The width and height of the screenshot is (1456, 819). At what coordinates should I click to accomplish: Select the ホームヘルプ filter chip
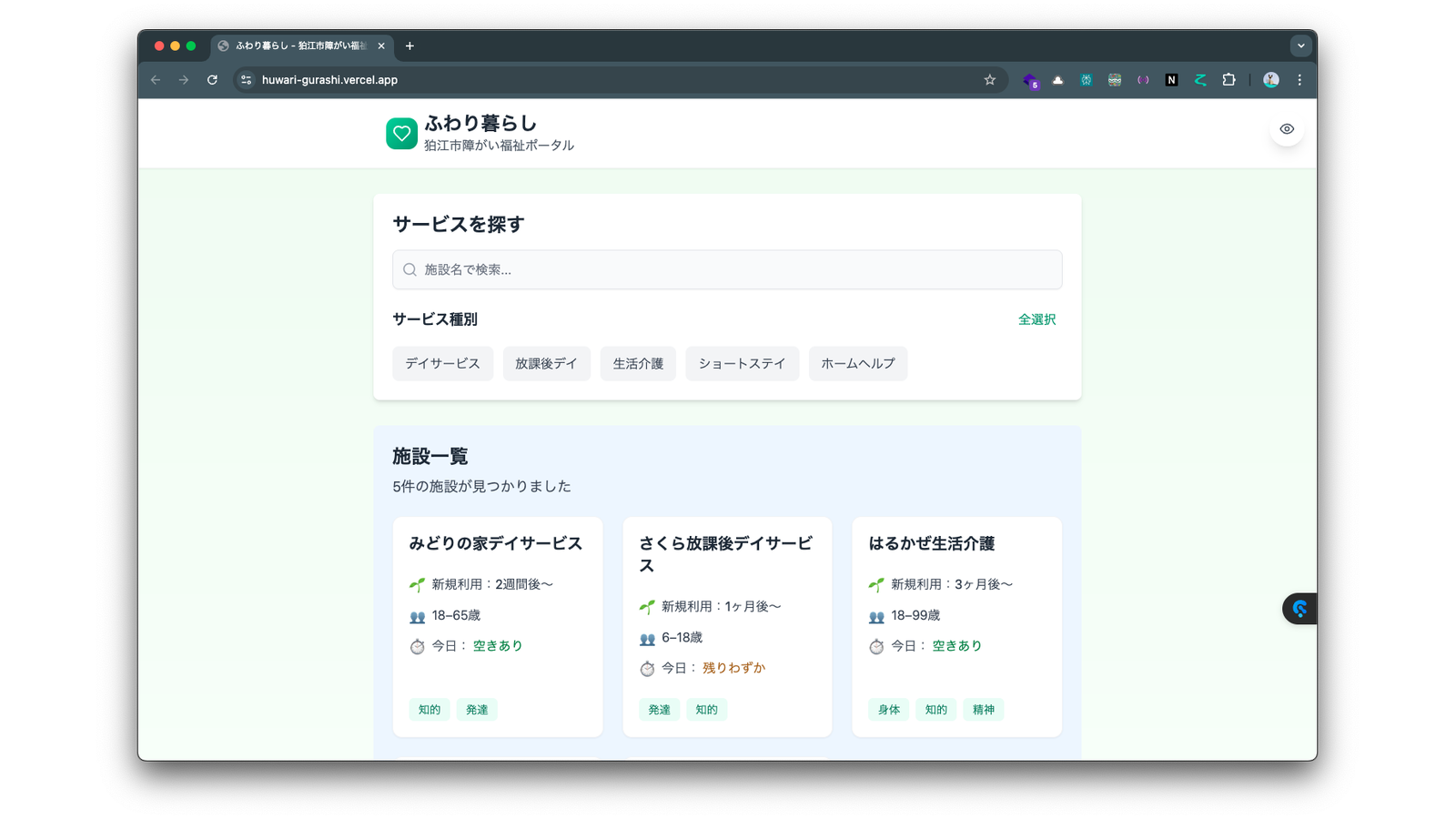[857, 363]
